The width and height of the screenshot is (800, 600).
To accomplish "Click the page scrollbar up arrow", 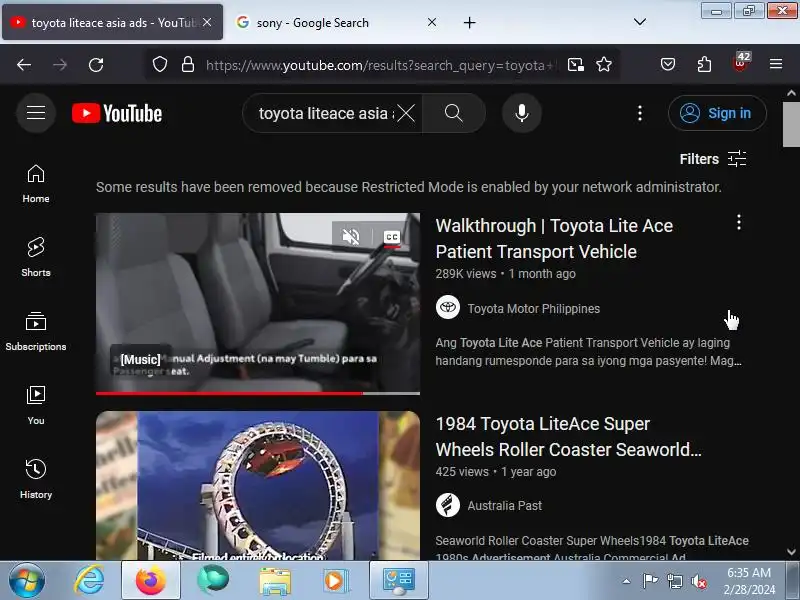I will (x=791, y=93).
